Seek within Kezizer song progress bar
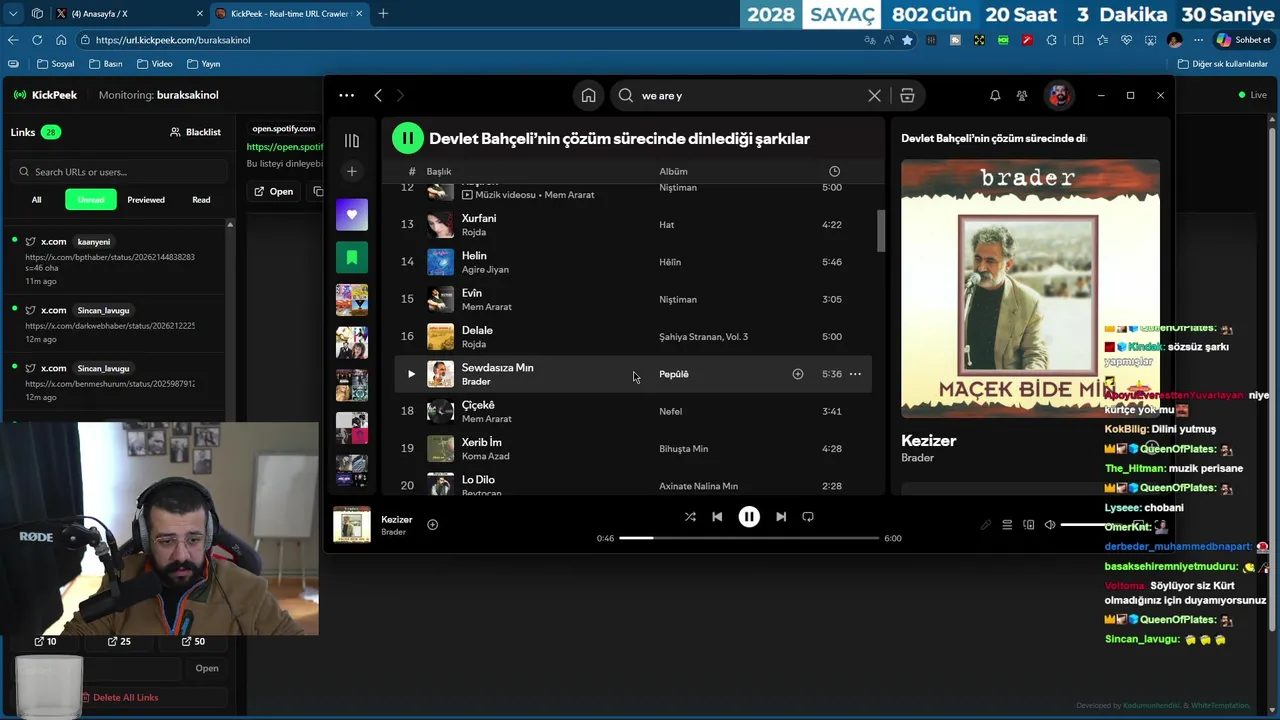The width and height of the screenshot is (1280, 720). pyautogui.click(x=749, y=538)
